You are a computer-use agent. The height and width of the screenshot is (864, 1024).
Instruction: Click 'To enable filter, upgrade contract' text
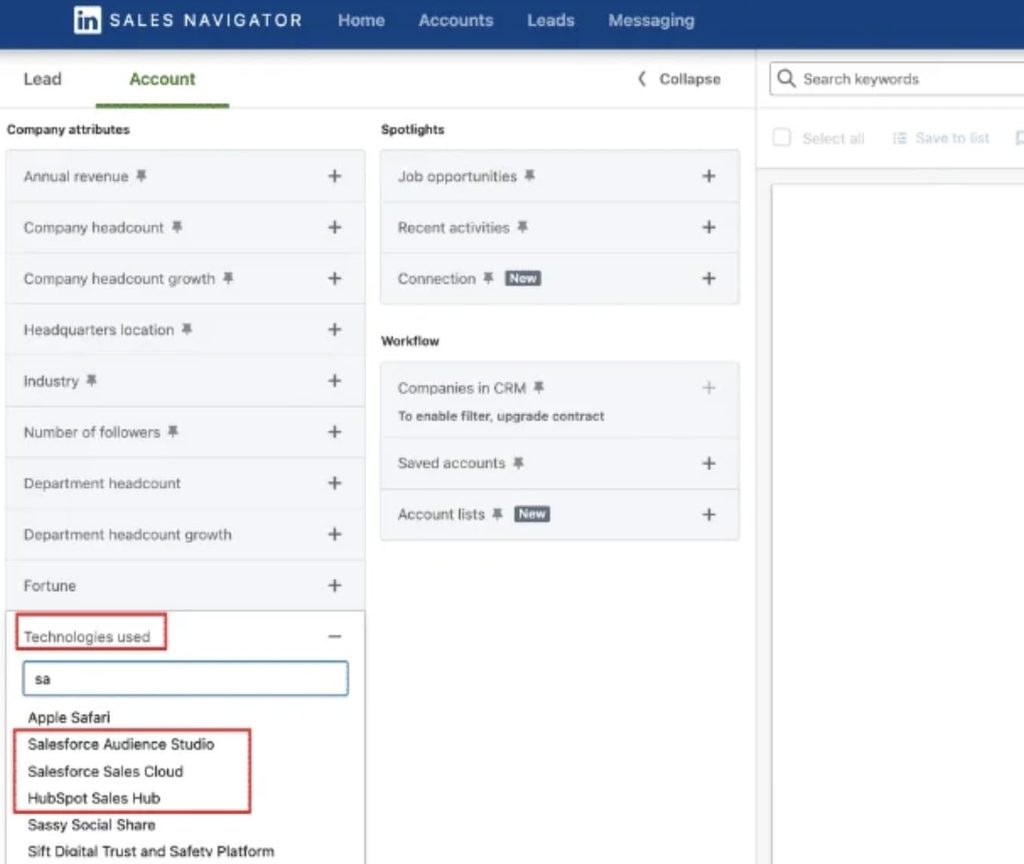click(501, 416)
